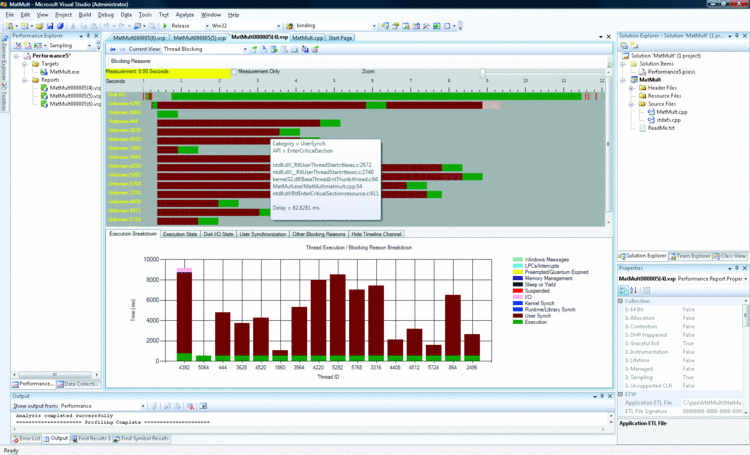Switch to the MatMult.cpp document tab
The width and height of the screenshot is (750, 455).
click(x=308, y=38)
